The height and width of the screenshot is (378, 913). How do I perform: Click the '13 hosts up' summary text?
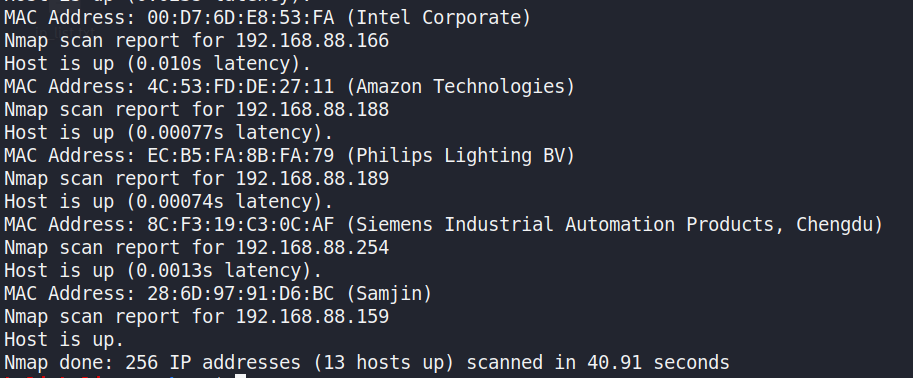pos(384,362)
